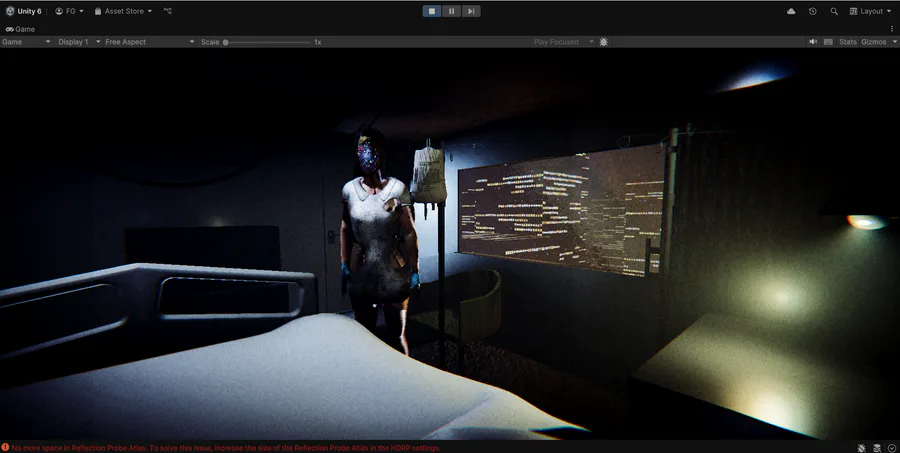Click the Scale value 1x label
The width and height of the screenshot is (900, 453).
click(317, 42)
